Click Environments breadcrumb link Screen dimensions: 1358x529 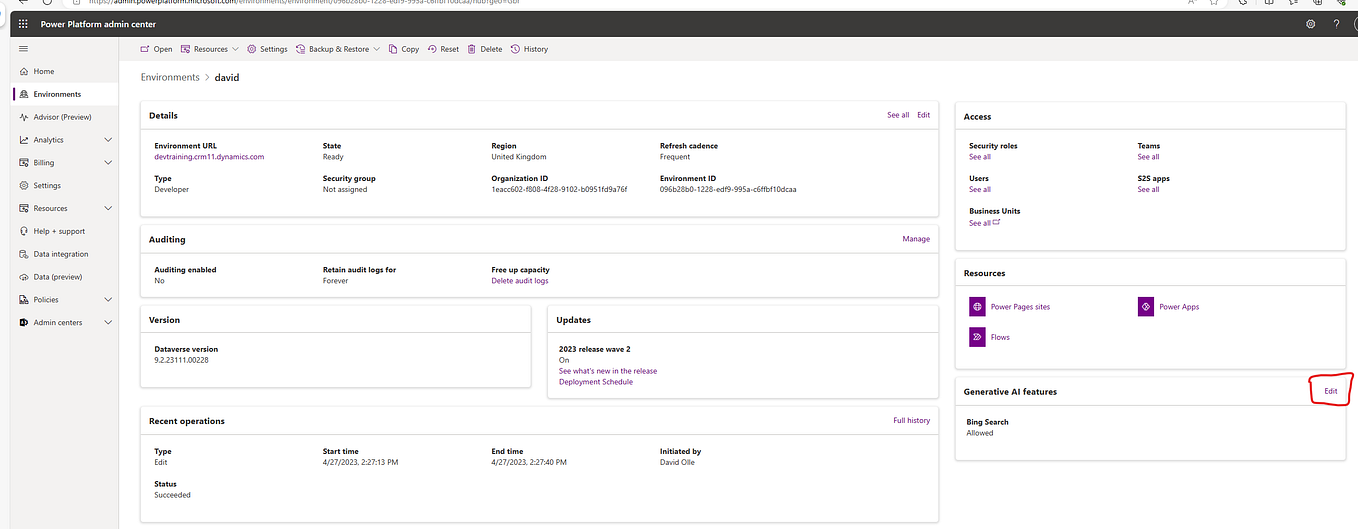click(170, 77)
